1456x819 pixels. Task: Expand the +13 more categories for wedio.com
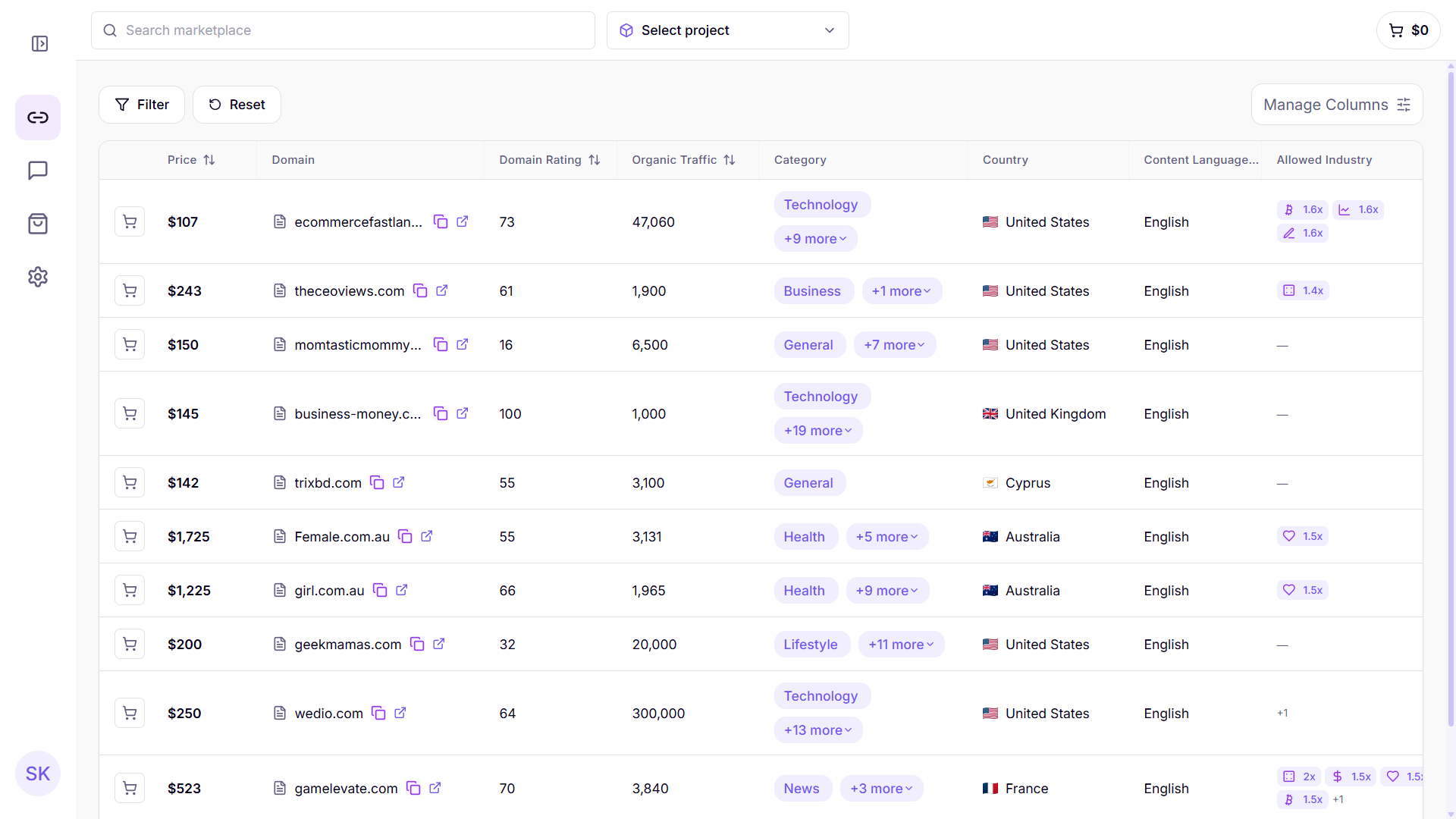[817, 730]
